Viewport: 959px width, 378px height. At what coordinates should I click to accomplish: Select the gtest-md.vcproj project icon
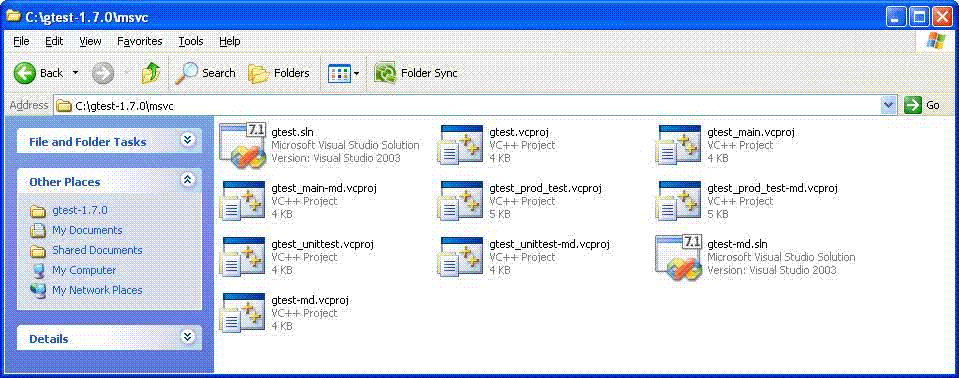click(x=243, y=312)
